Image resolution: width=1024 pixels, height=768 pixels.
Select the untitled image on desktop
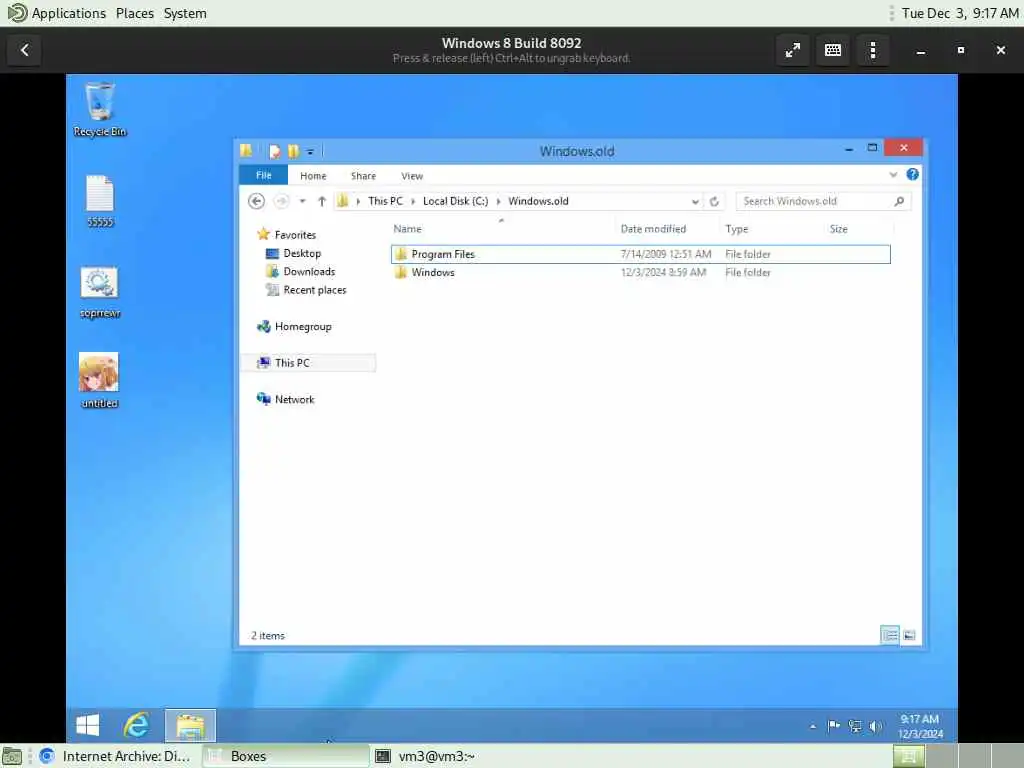tap(99, 381)
